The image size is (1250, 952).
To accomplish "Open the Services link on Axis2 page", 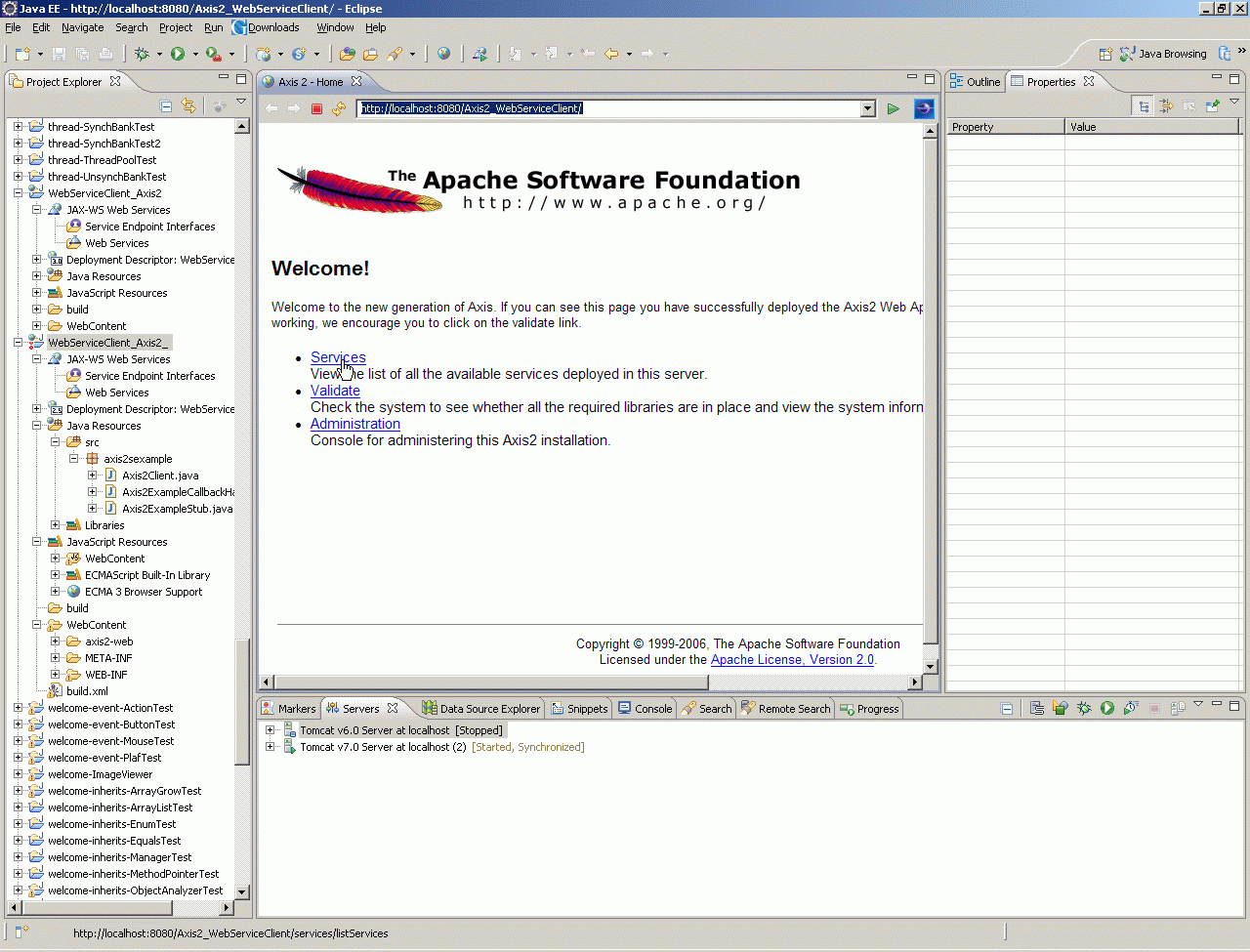I will click(x=338, y=357).
